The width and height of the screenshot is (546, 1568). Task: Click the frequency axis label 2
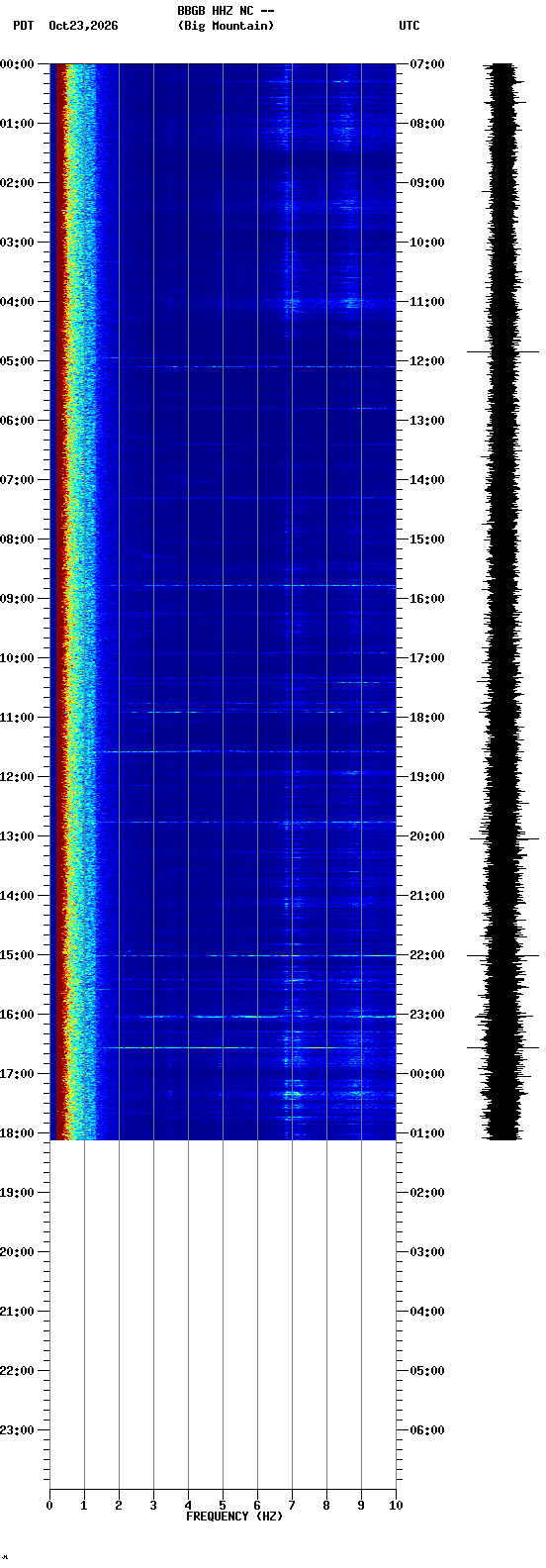[119, 1506]
